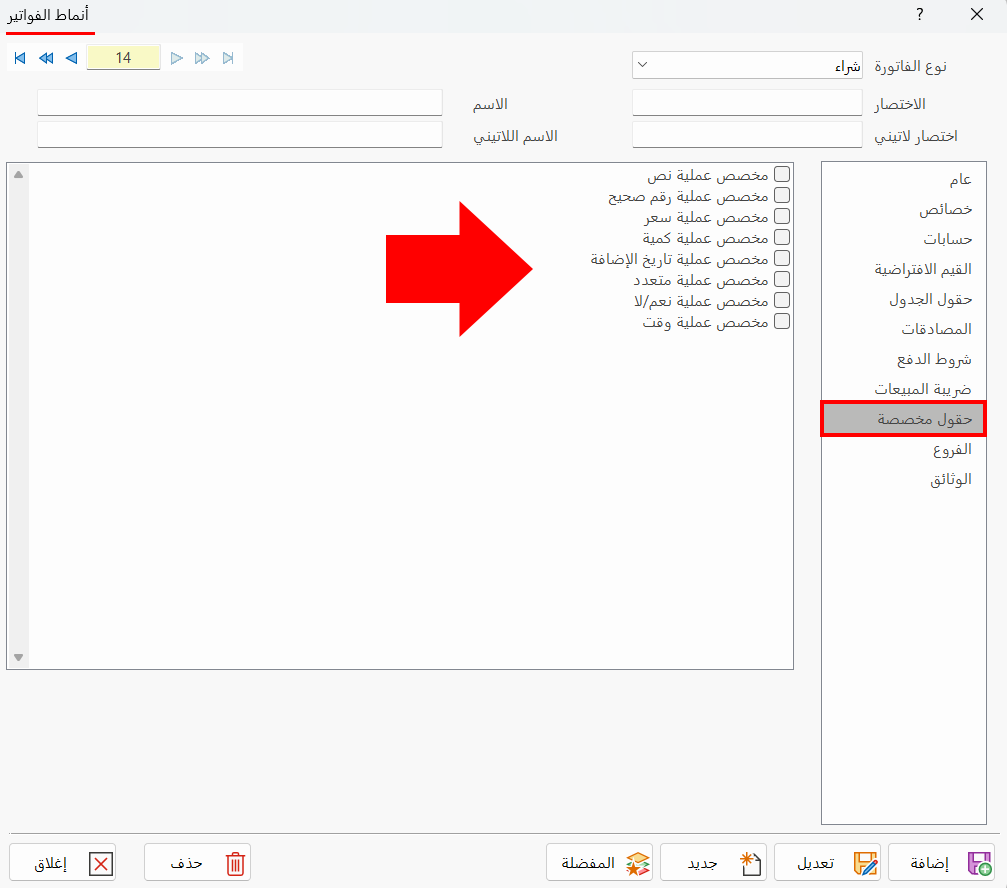The width and height of the screenshot is (1007, 888).
Task: Click the اختصار لاتيني input field
Action: [x=747, y=135]
